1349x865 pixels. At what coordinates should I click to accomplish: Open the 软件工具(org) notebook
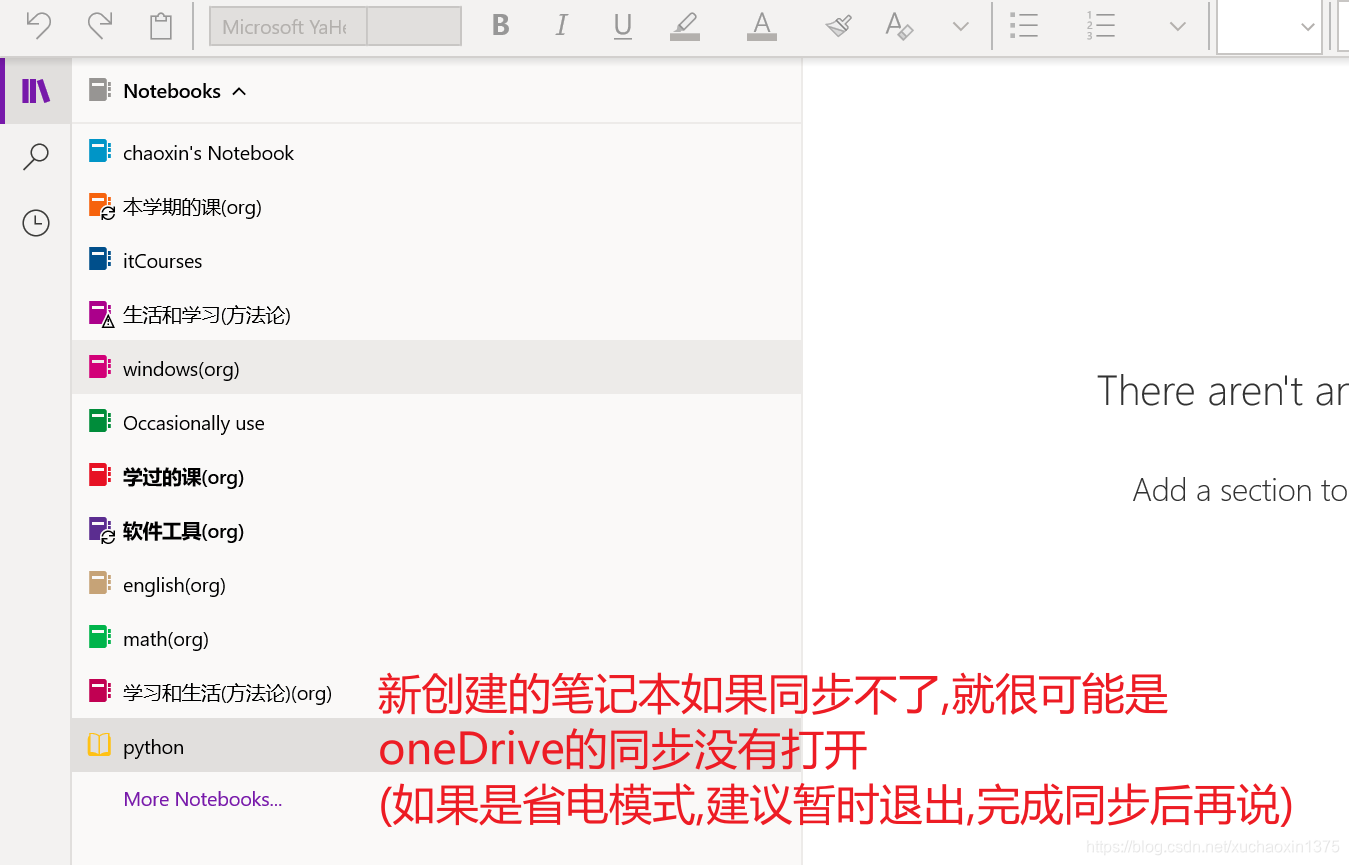[437, 531]
